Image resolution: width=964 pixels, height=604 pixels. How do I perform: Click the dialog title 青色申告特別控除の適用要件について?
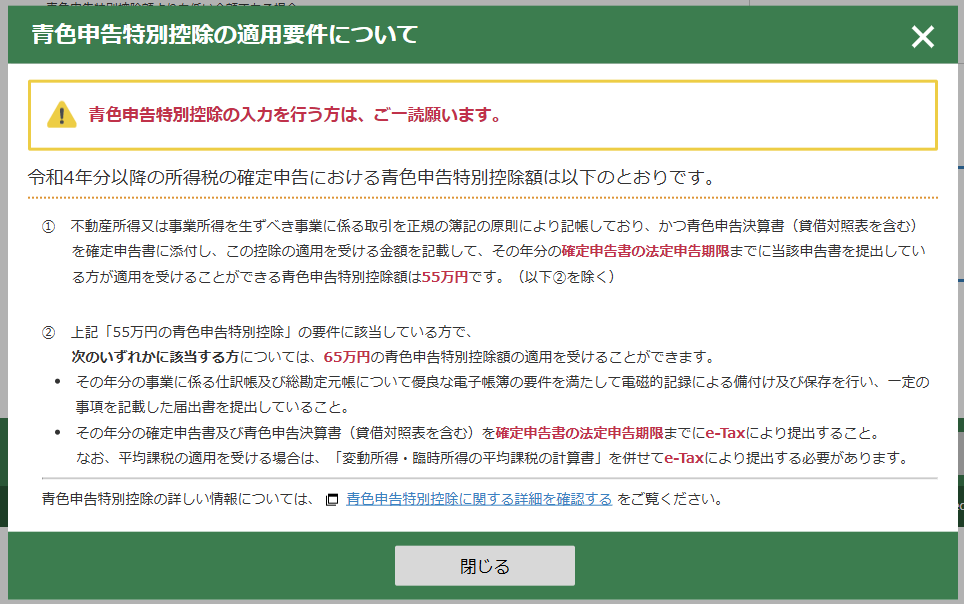point(224,36)
